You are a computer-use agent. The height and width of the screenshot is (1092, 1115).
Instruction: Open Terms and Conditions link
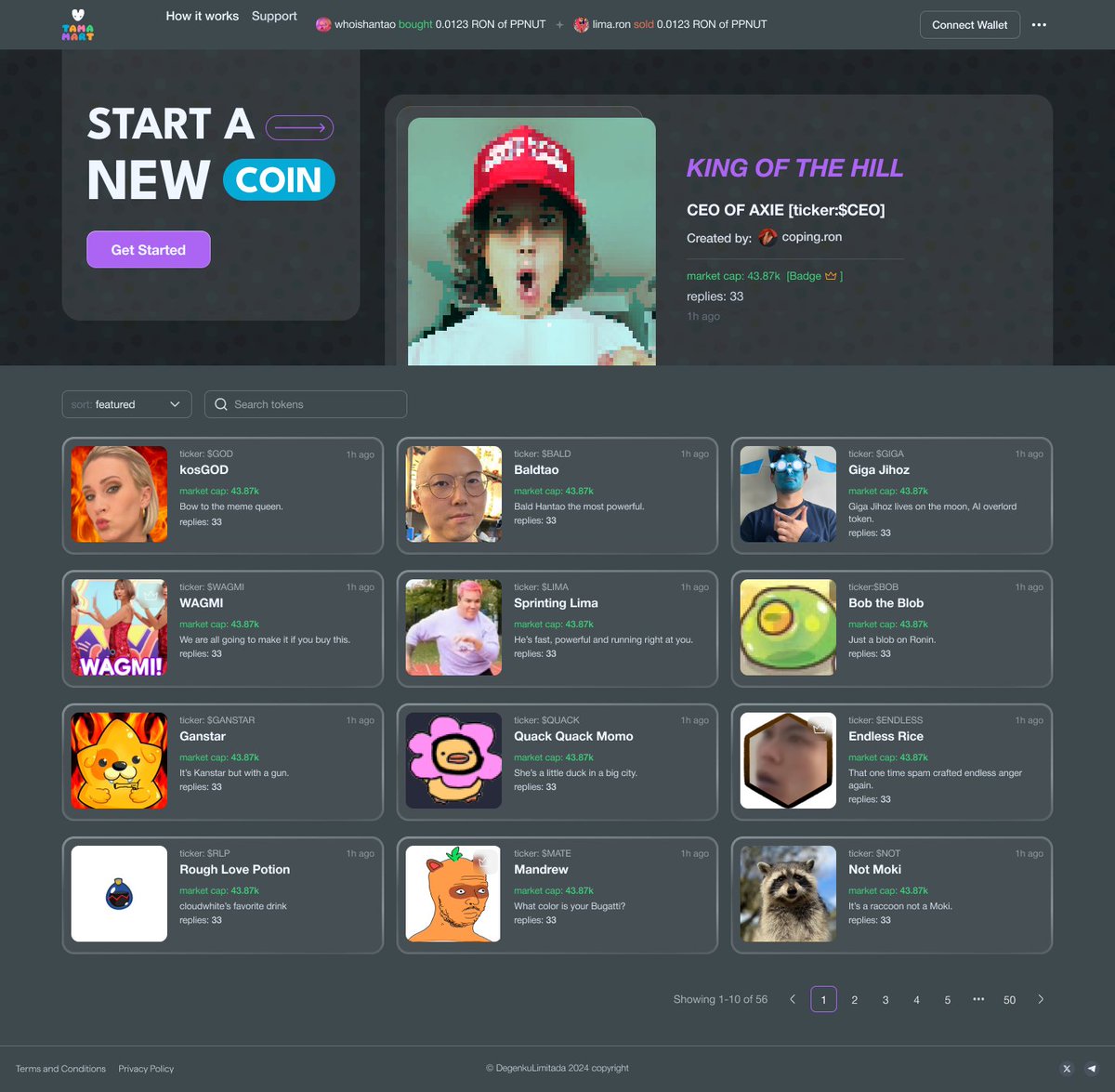point(60,1069)
